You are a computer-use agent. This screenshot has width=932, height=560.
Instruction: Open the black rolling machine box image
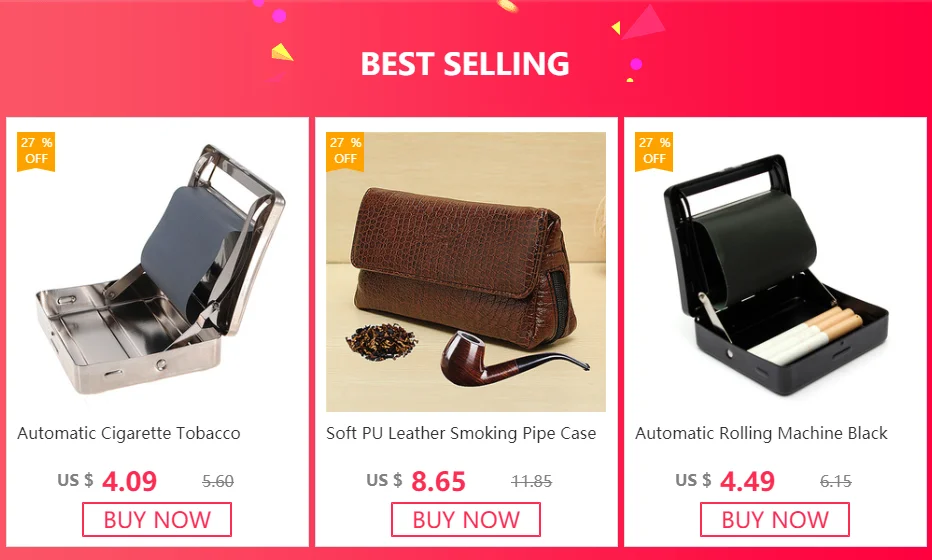click(x=776, y=275)
